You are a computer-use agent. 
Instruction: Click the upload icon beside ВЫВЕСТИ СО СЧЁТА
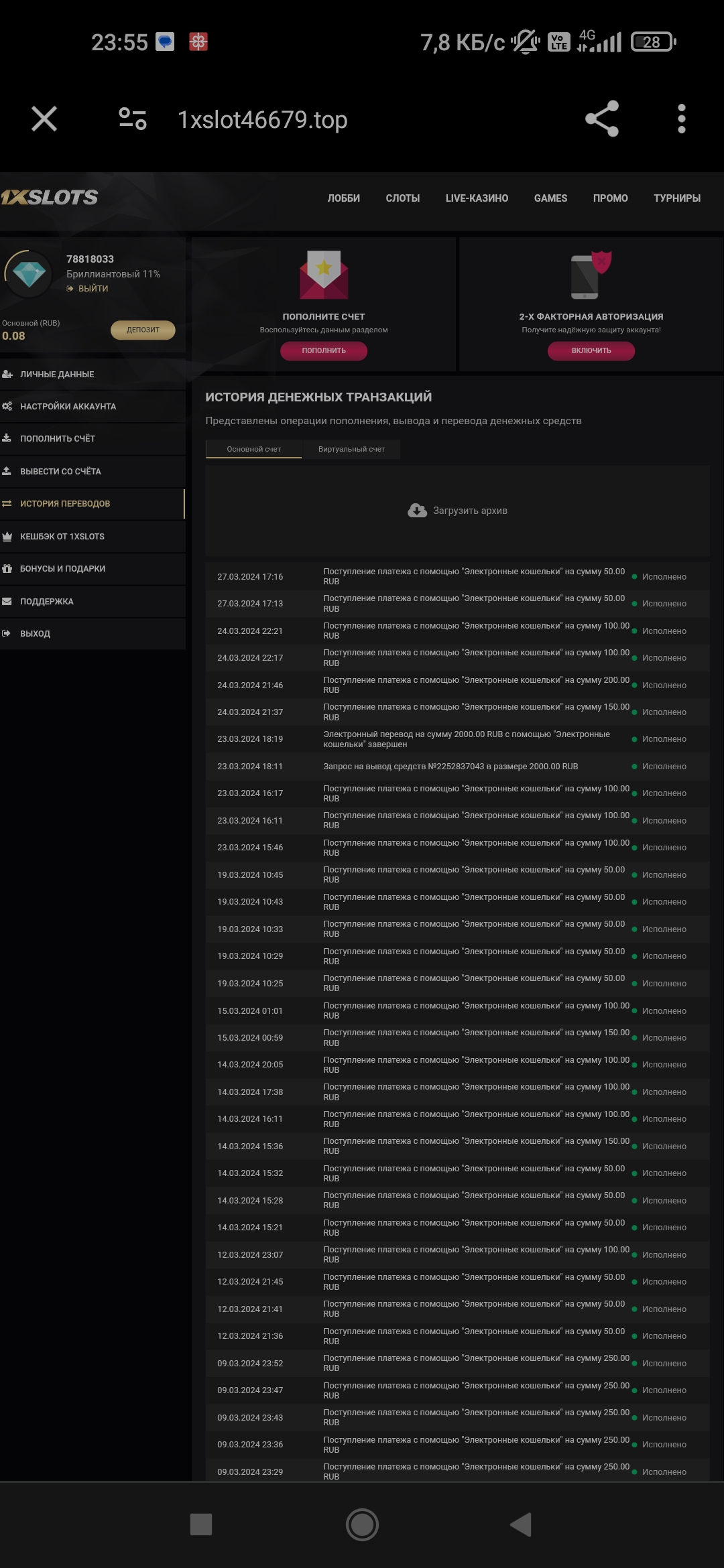(x=7, y=471)
